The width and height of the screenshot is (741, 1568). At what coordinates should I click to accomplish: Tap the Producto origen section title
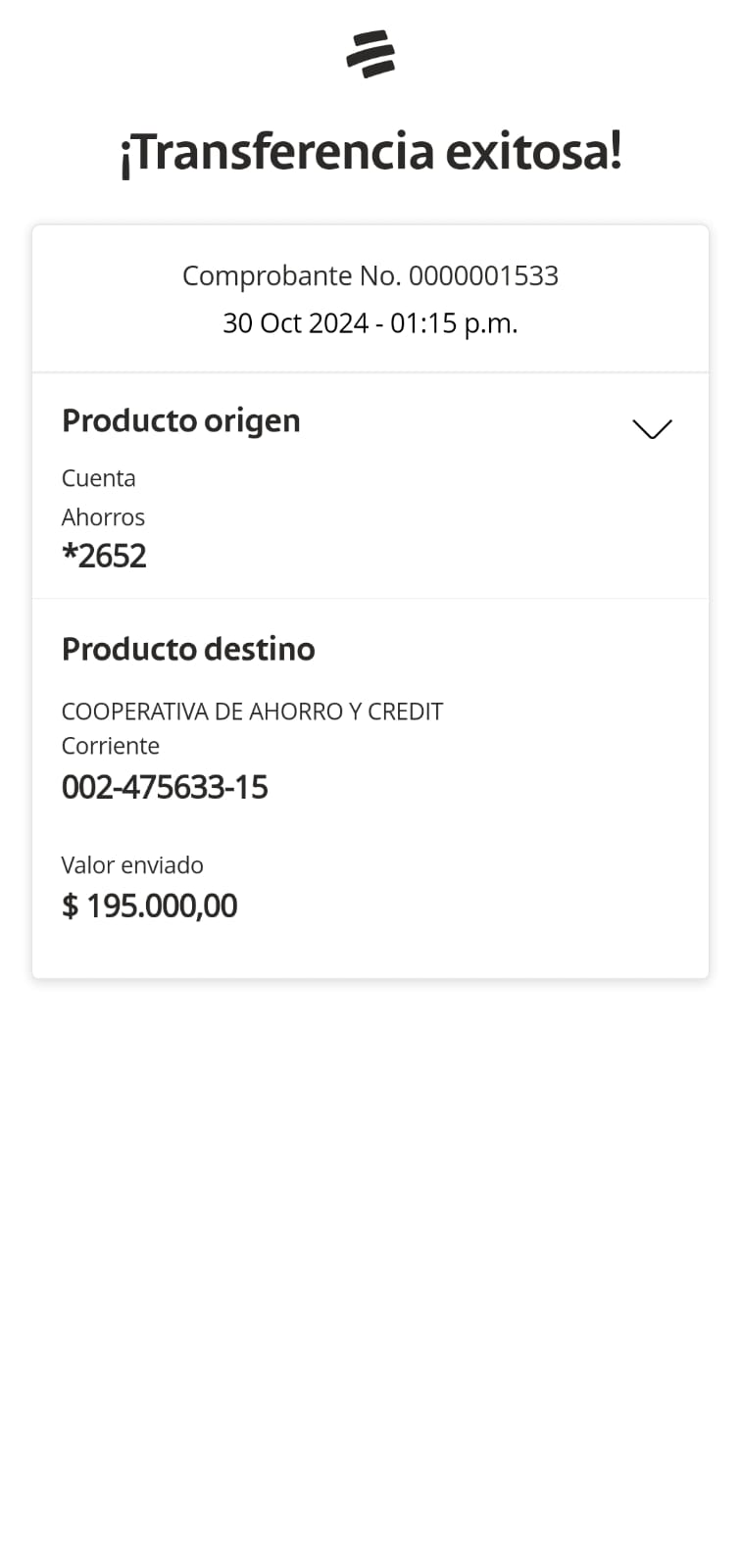coord(180,420)
